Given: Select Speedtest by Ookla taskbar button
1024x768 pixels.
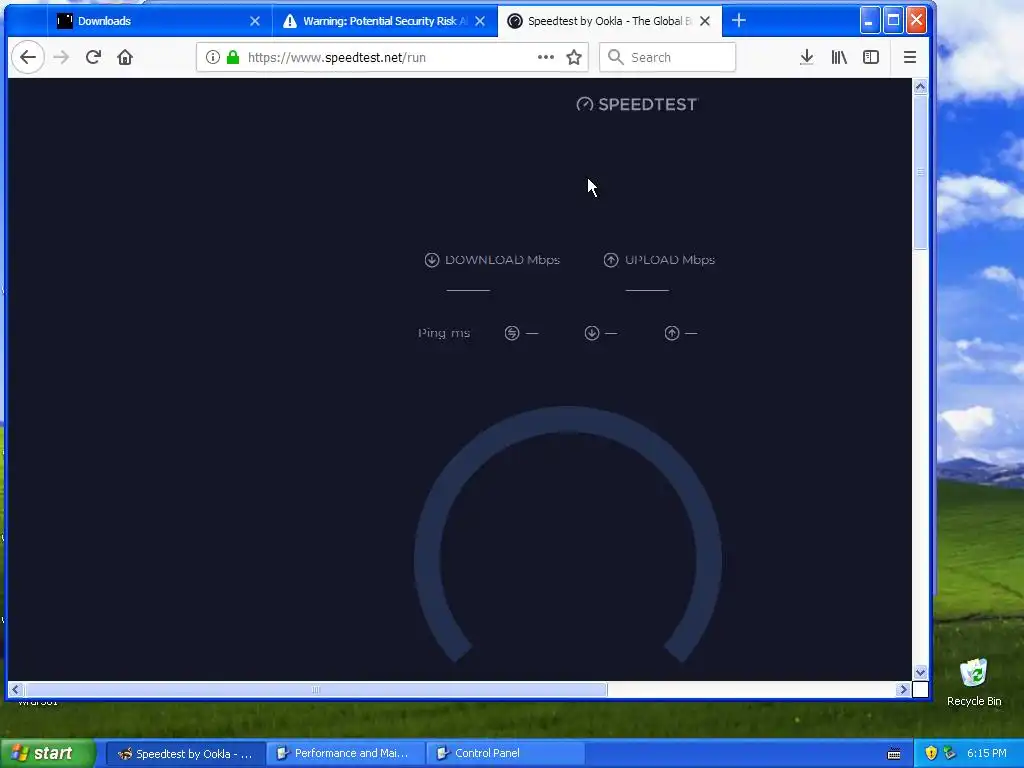Looking at the screenshot, I should (x=186, y=754).
